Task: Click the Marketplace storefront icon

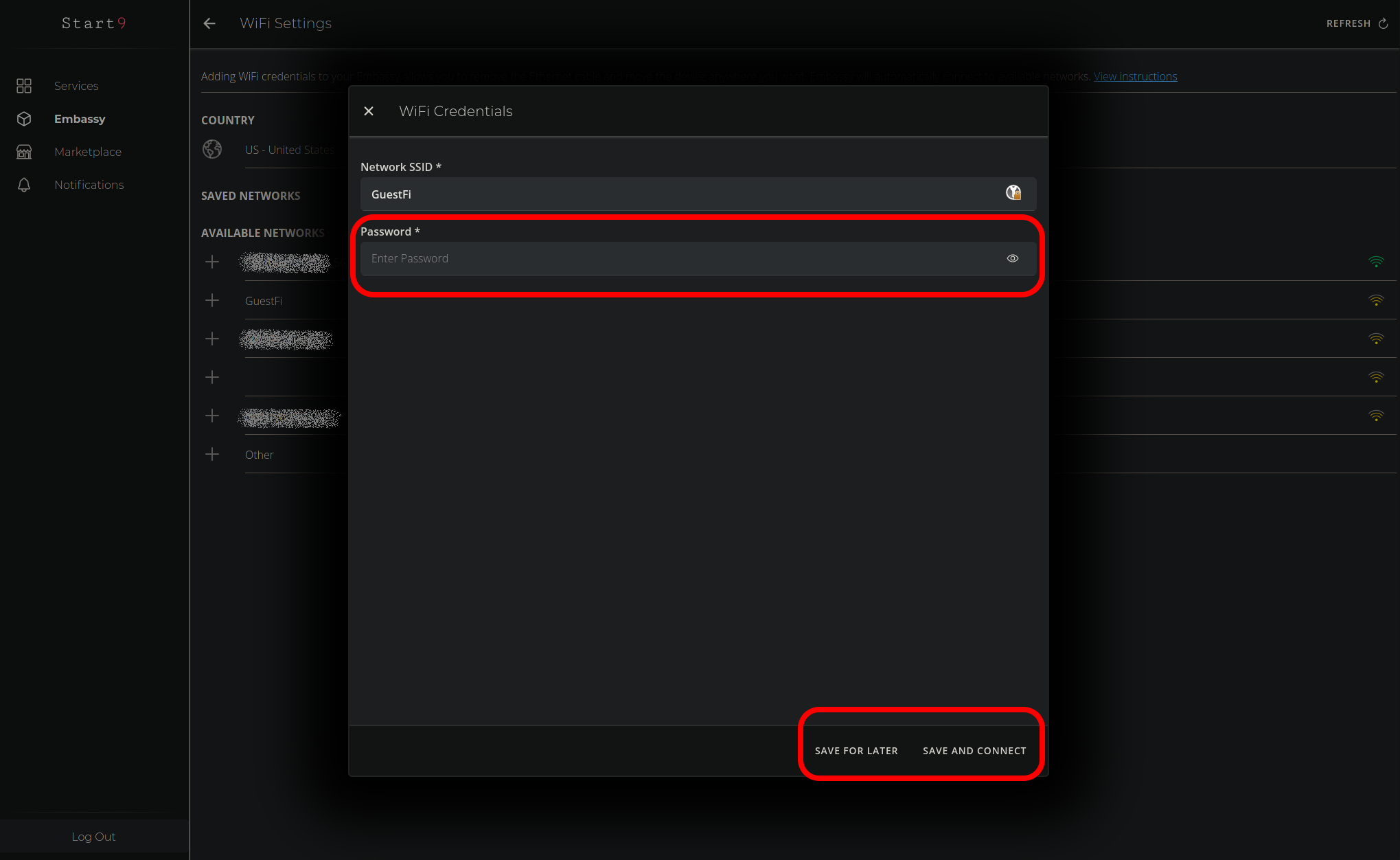Action: (24, 152)
